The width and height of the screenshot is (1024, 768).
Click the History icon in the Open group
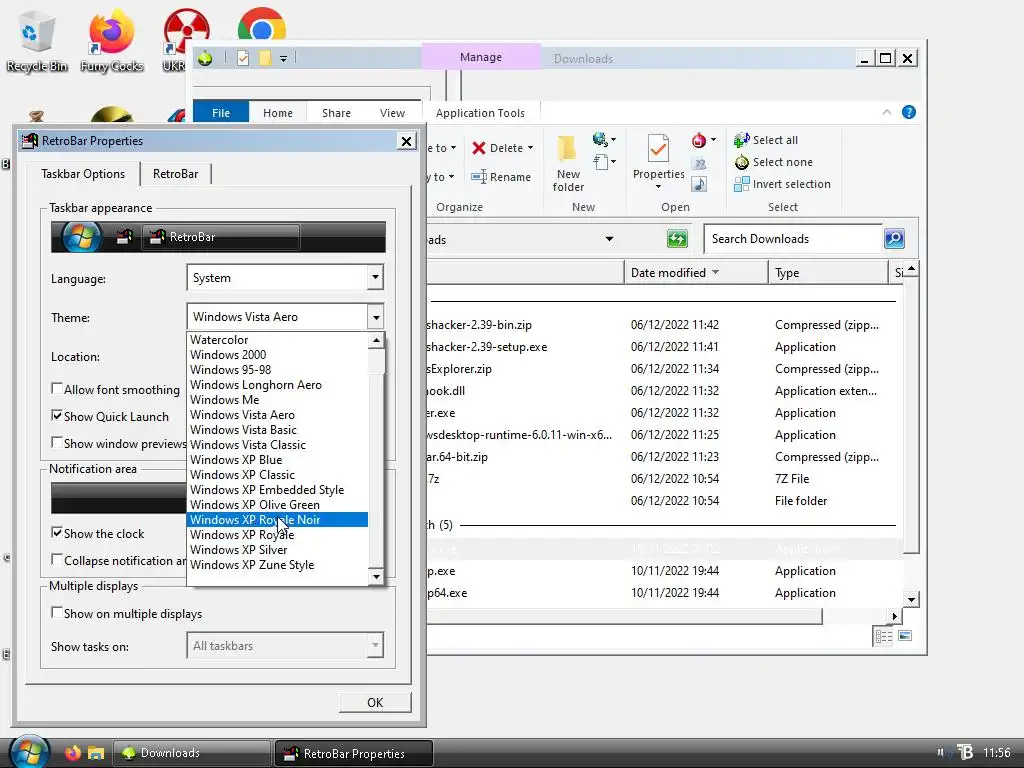point(699,184)
